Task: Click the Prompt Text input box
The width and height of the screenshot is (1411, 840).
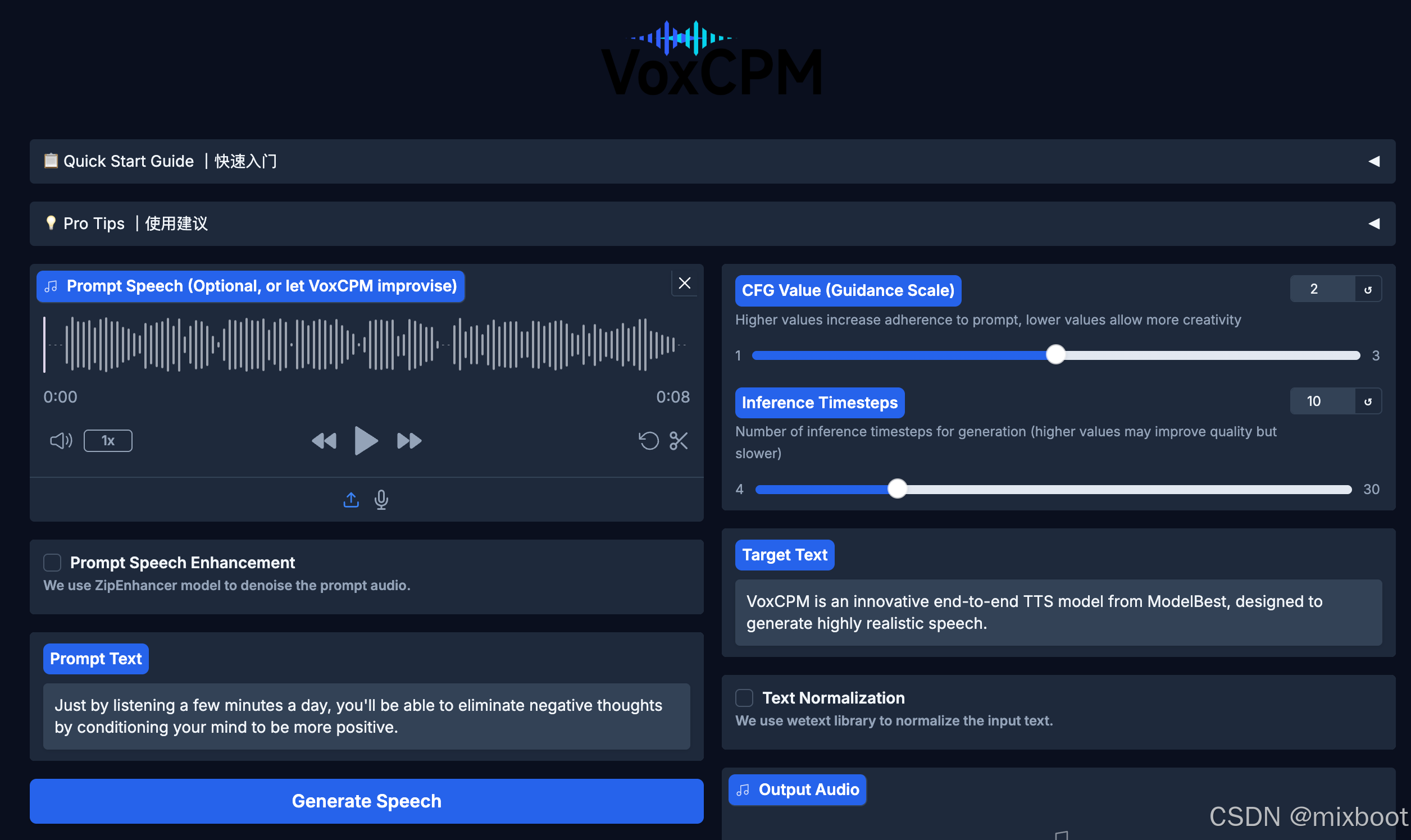Action: click(366, 715)
